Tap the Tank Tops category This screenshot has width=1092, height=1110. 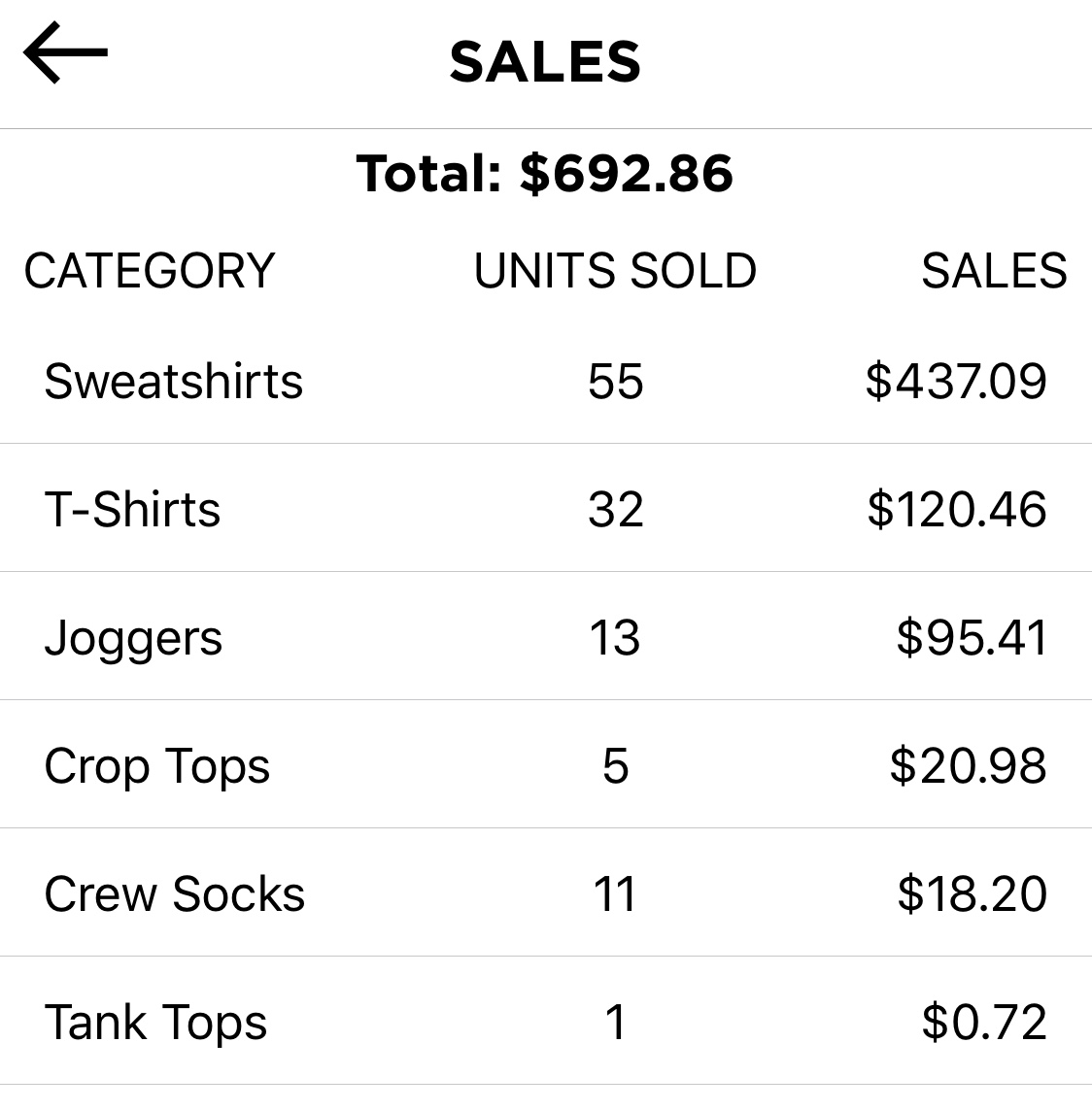click(155, 1023)
